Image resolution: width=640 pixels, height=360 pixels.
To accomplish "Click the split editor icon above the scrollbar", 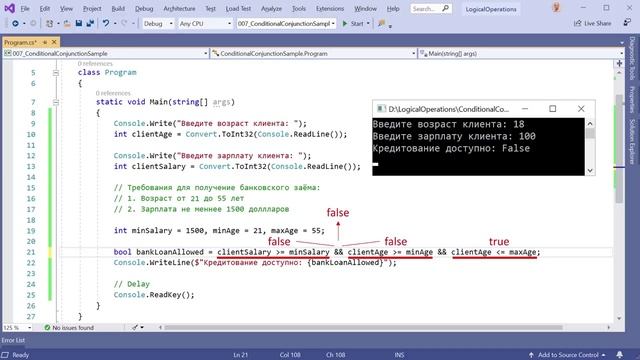I will pyautogui.click(x=619, y=64).
